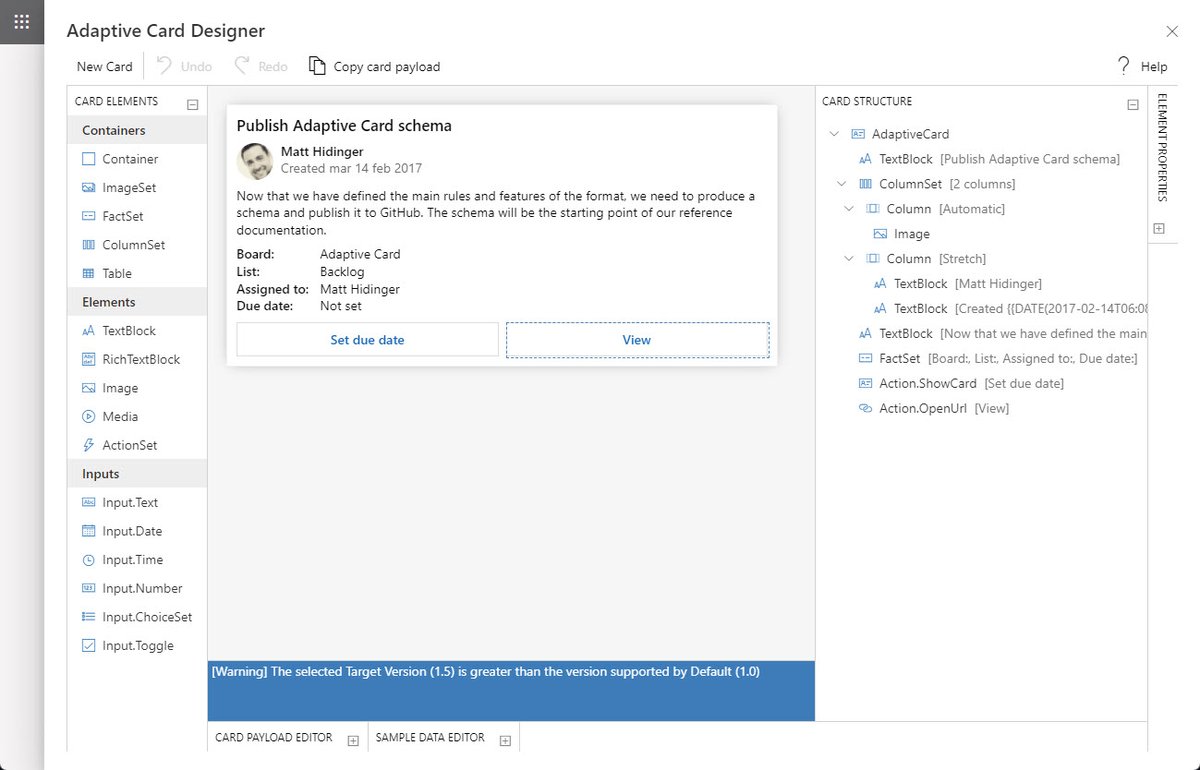Viewport: 1200px width, 770px height.
Task: Select the Image element icon
Action: (88, 388)
